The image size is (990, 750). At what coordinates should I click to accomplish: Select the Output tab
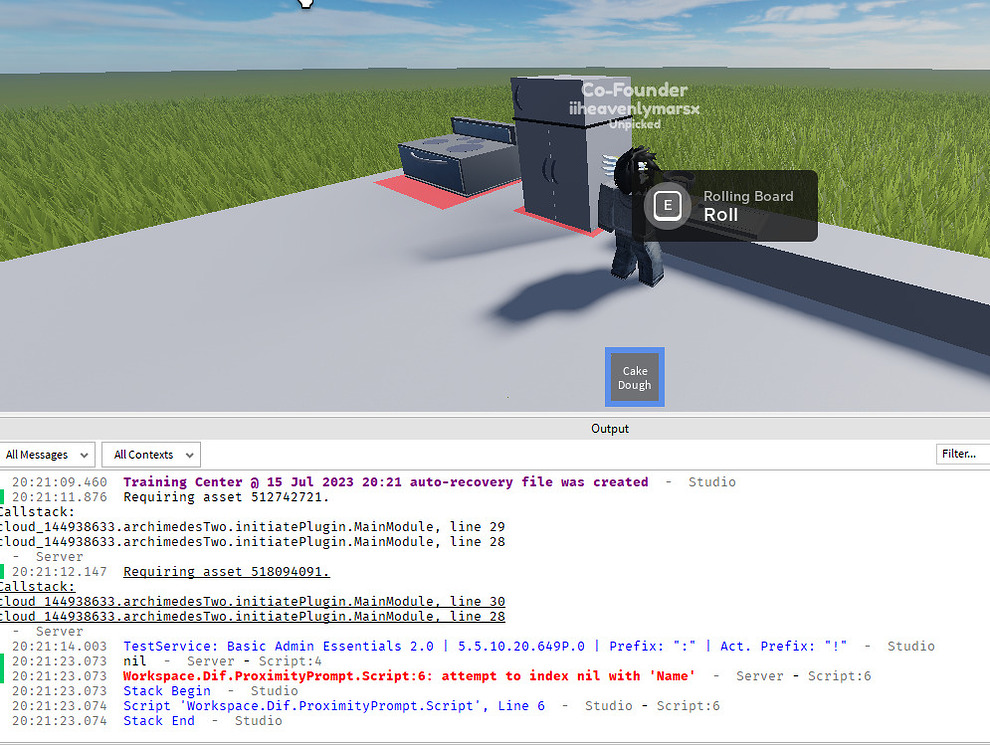610,428
